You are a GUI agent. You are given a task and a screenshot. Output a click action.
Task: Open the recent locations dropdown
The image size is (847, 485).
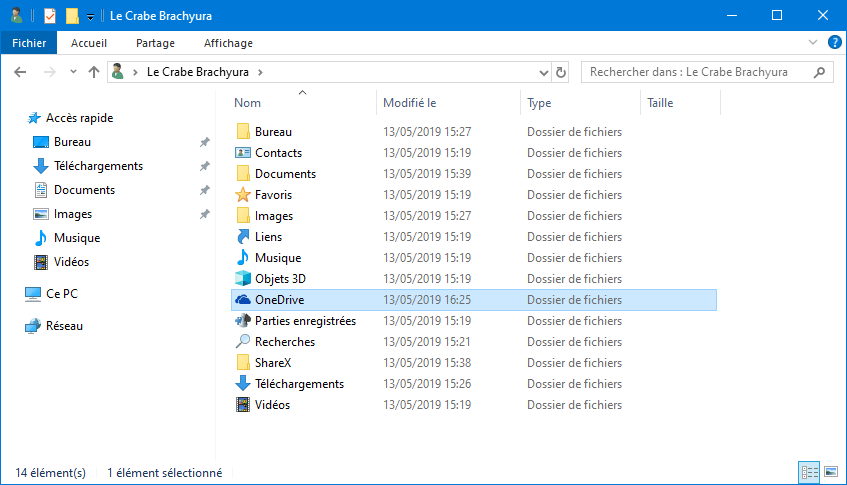point(73,72)
